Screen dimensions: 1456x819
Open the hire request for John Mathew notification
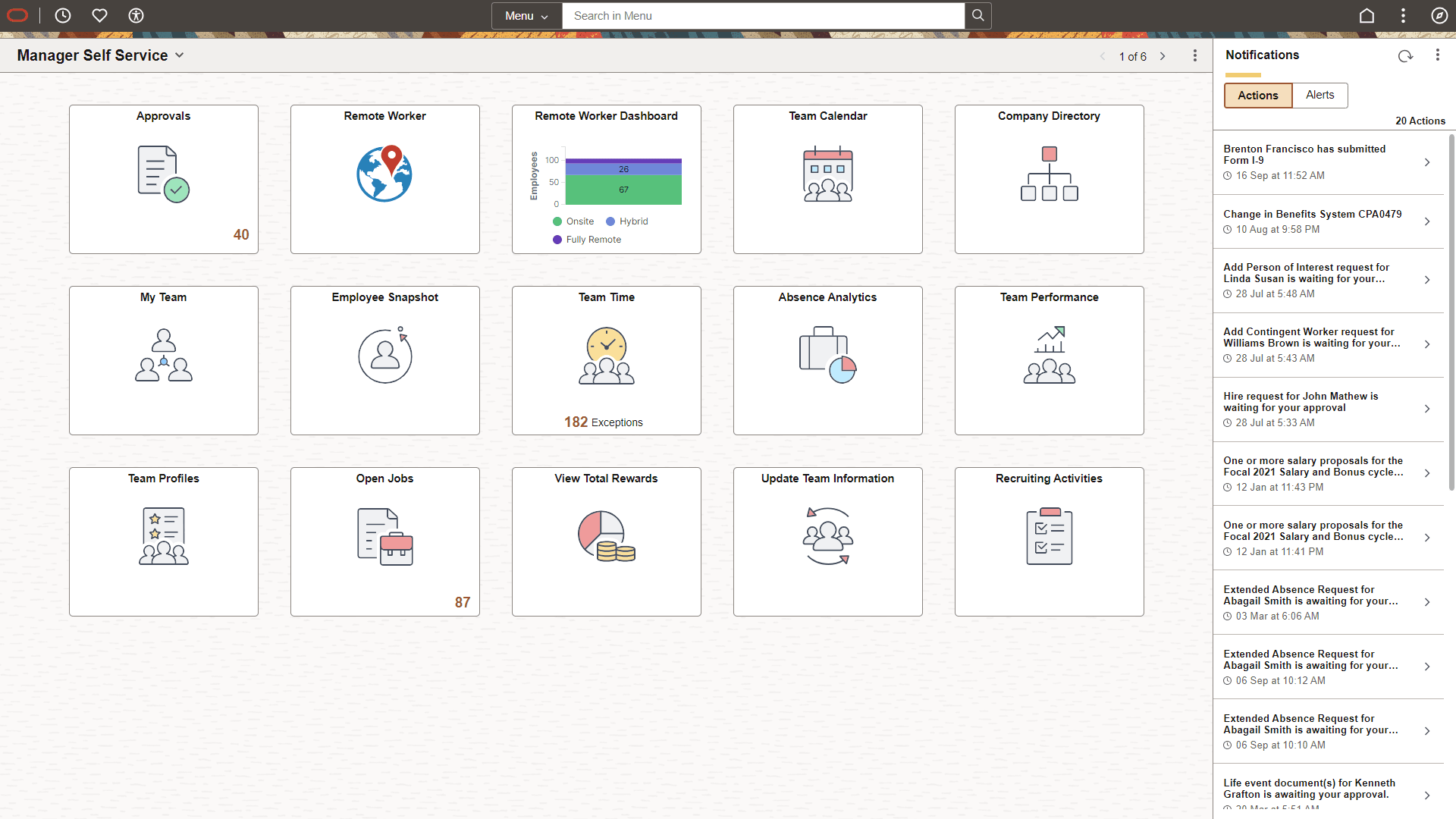coord(1329,409)
